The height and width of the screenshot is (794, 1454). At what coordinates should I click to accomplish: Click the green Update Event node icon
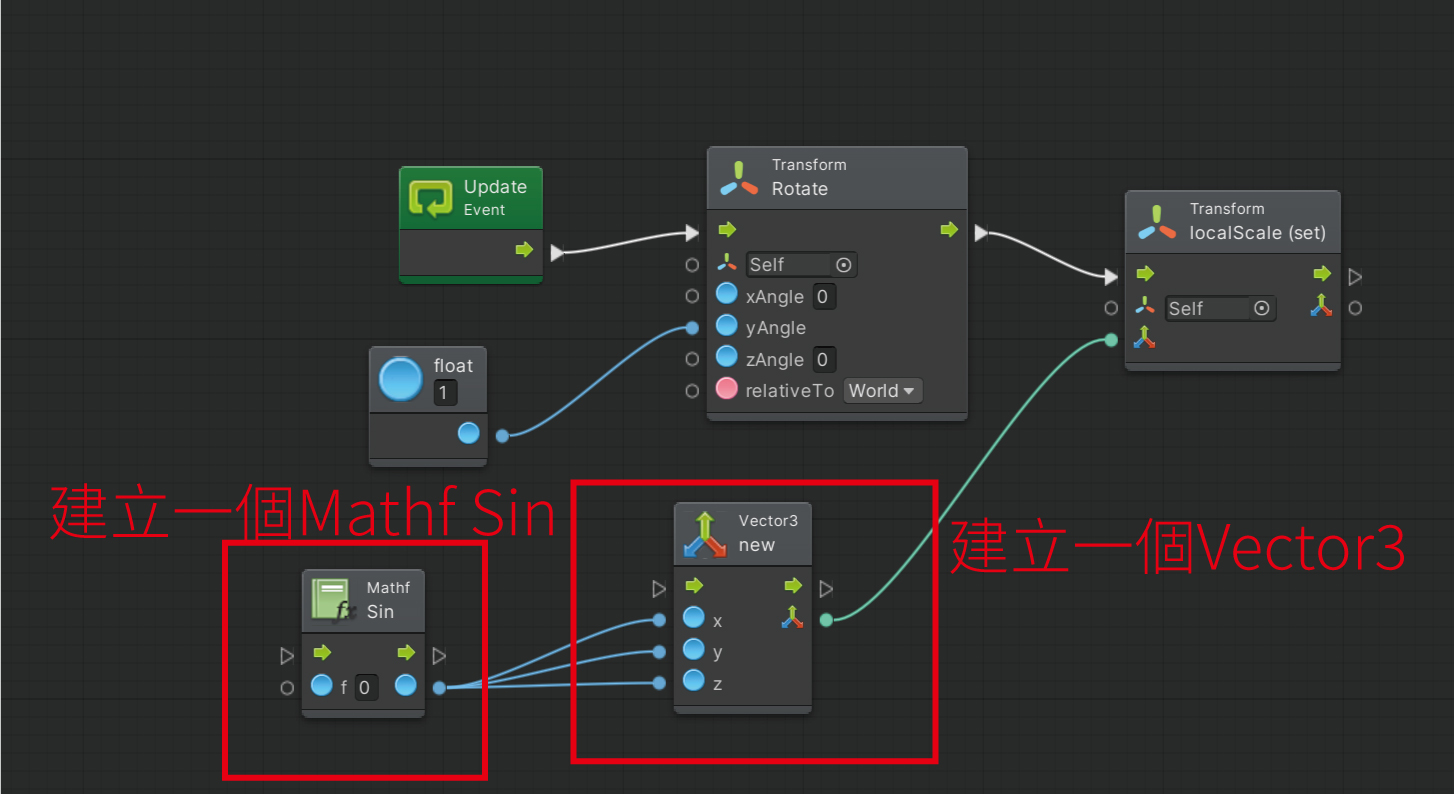(x=432, y=198)
